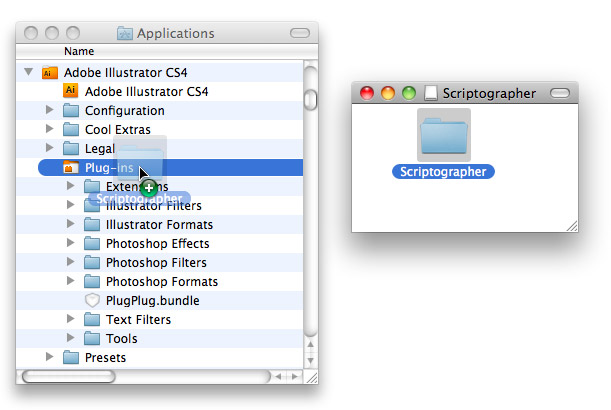This screenshot has height=410, width=611.
Task: Select the top-level Adobe Illustrator CS4 folder name
Action: (125, 73)
